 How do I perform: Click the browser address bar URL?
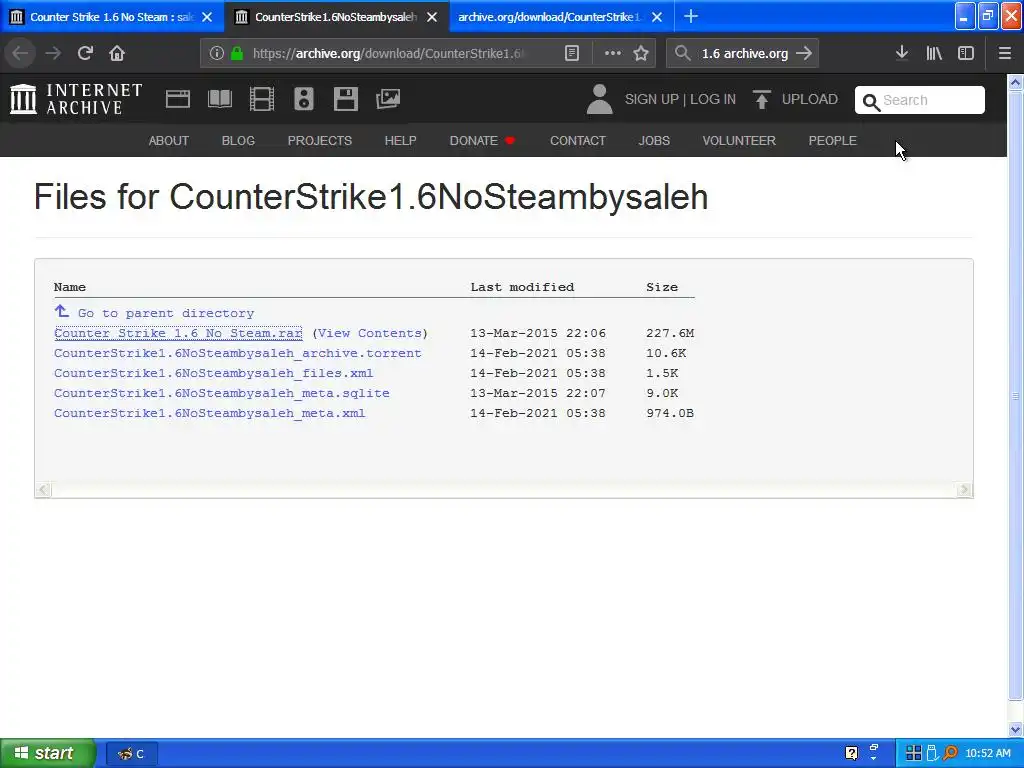pos(388,54)
